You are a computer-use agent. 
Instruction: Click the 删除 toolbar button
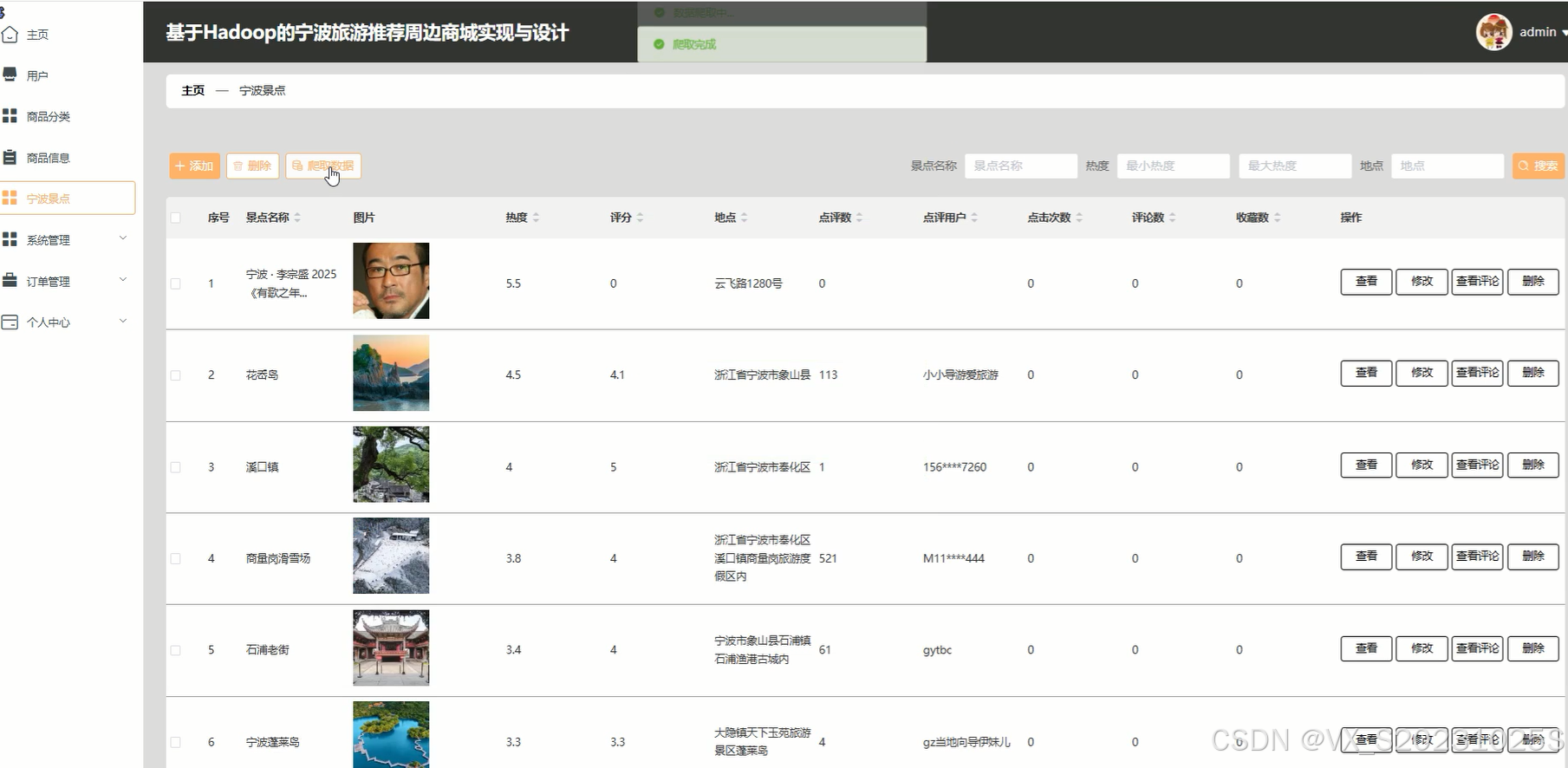click(252, 166)
